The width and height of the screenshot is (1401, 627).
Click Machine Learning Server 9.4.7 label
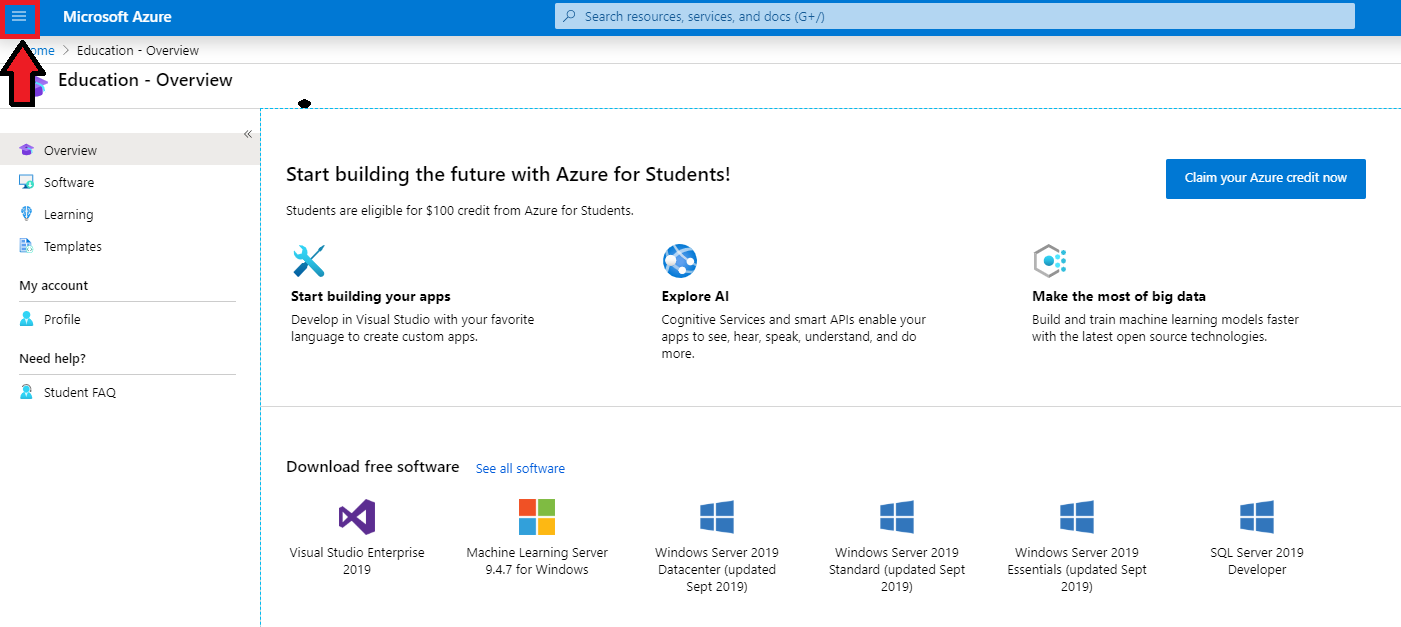click(537, 561)
